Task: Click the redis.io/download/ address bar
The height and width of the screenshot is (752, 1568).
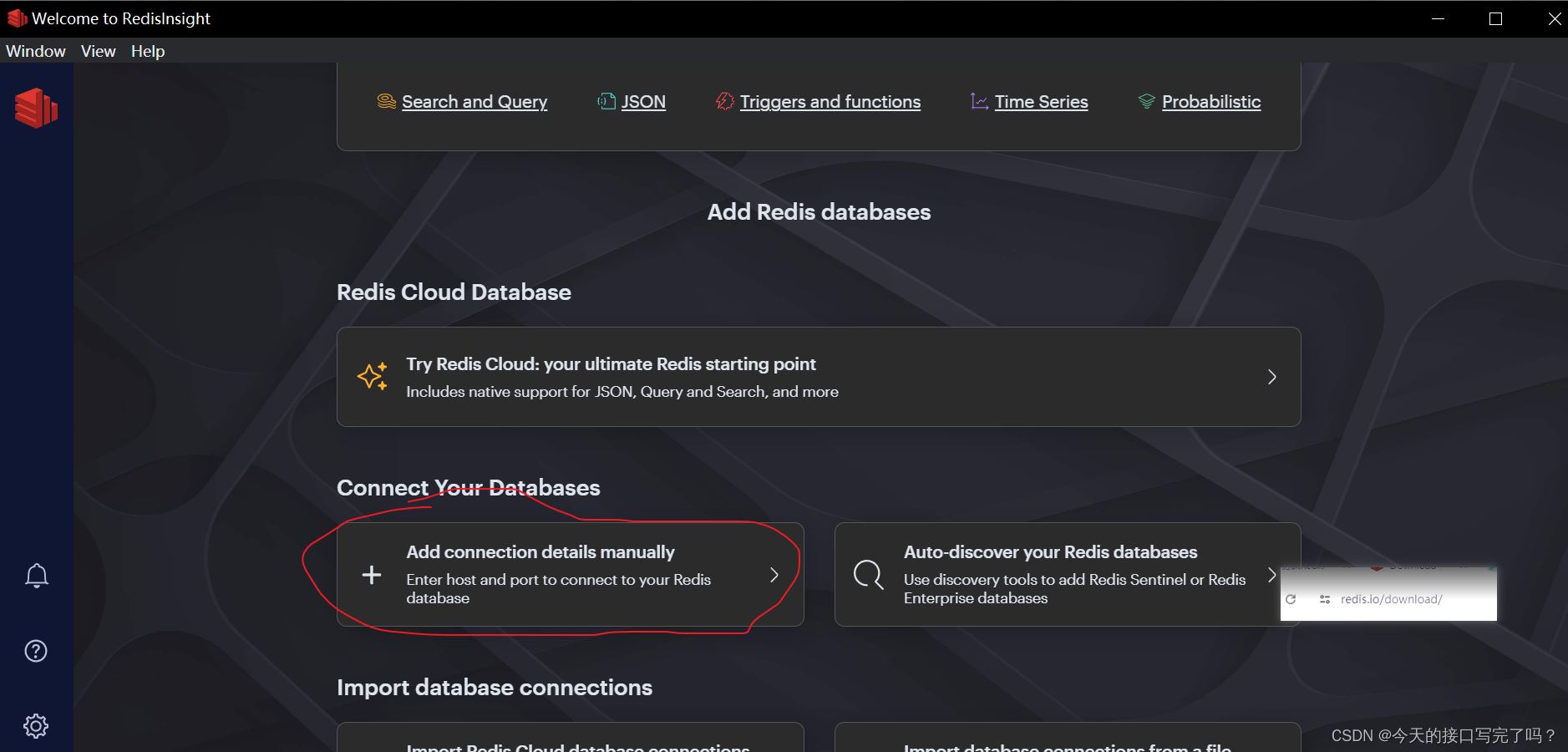Action: [1392, 599]
